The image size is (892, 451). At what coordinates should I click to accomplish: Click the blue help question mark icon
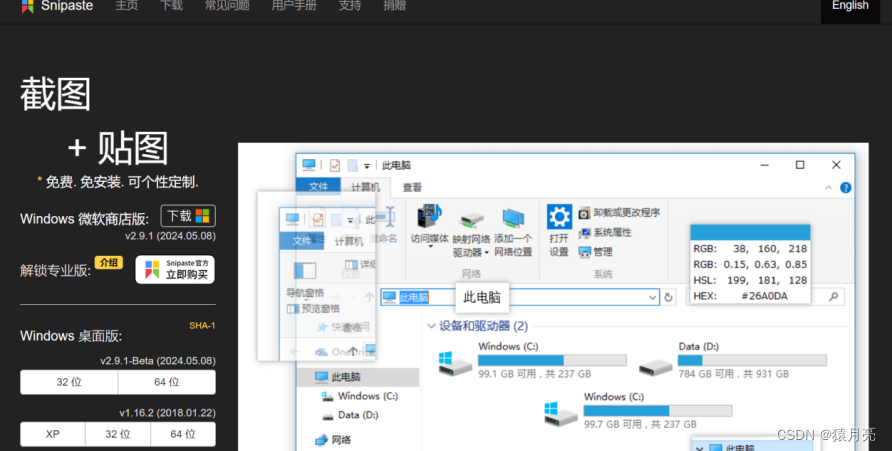point(846,188)
